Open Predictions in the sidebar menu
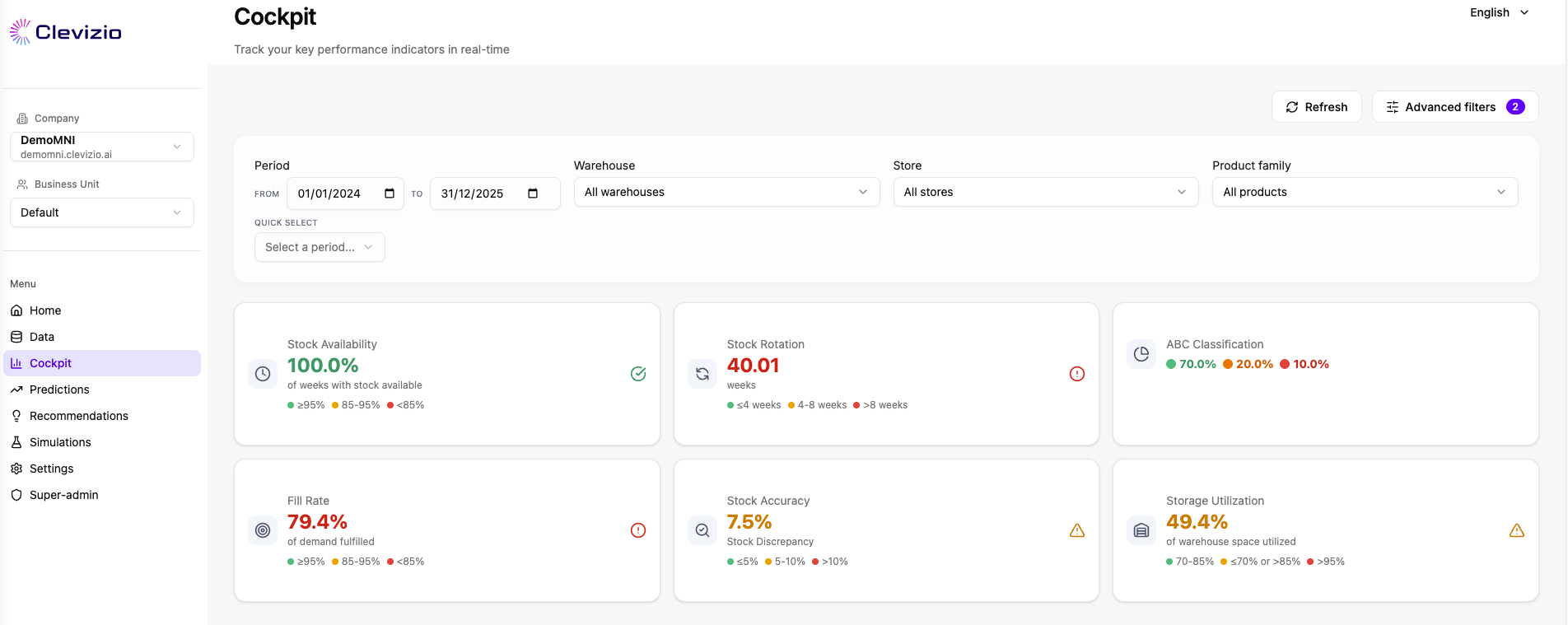The width and height of the screenshot is (1568, 625). pos(59,389)
